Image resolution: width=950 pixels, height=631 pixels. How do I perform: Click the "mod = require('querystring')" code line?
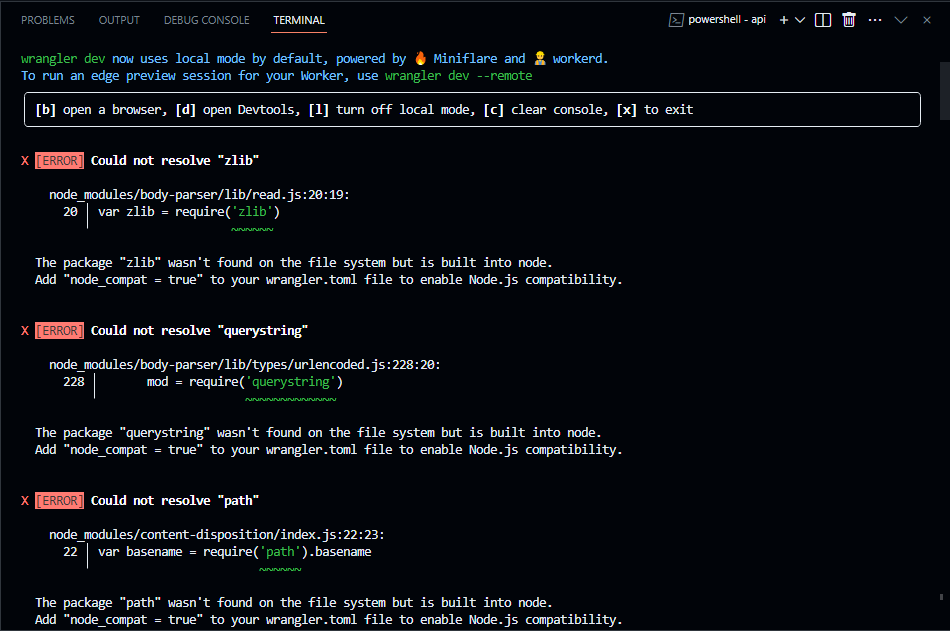coord(245,382)
